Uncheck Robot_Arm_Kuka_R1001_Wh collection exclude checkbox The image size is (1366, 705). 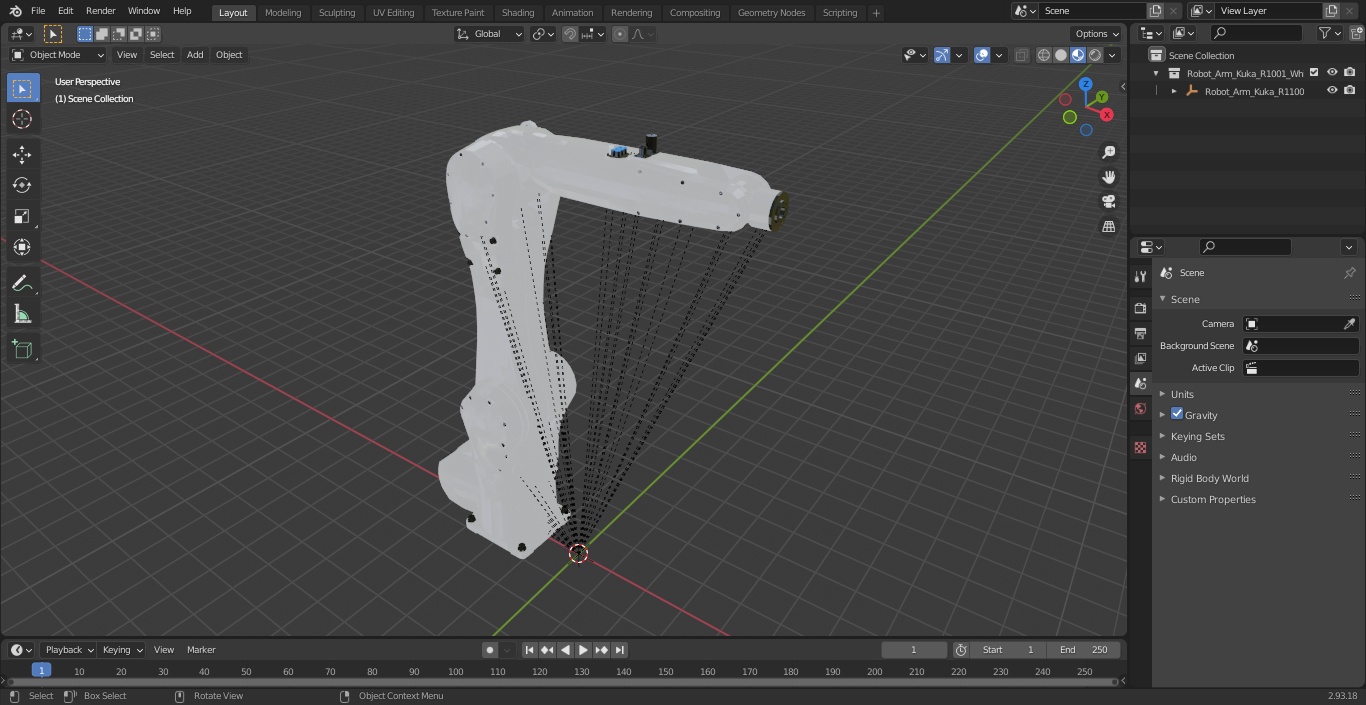point(1314,73)
